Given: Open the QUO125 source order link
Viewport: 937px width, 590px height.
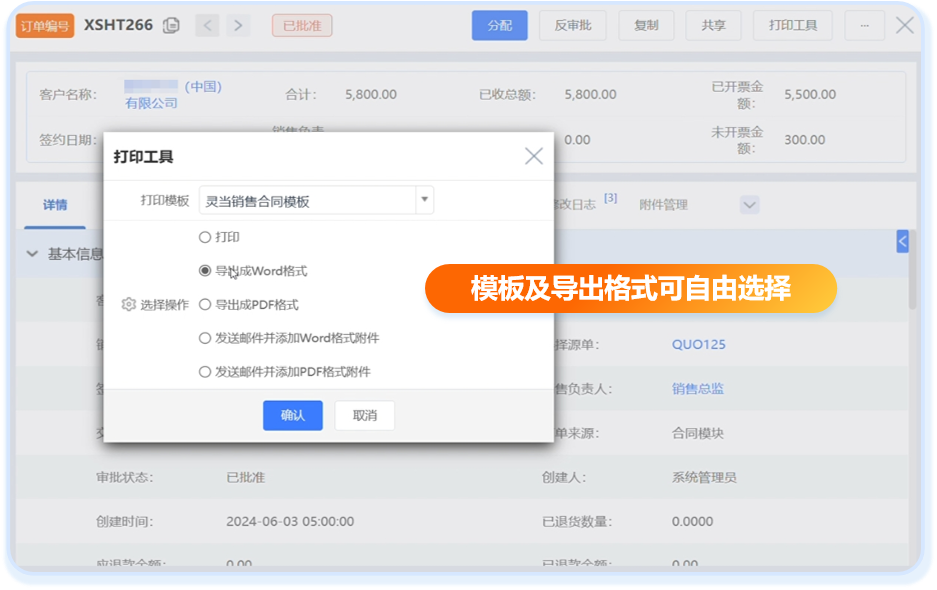Looking at the screenshot, I should coord(698,344).
